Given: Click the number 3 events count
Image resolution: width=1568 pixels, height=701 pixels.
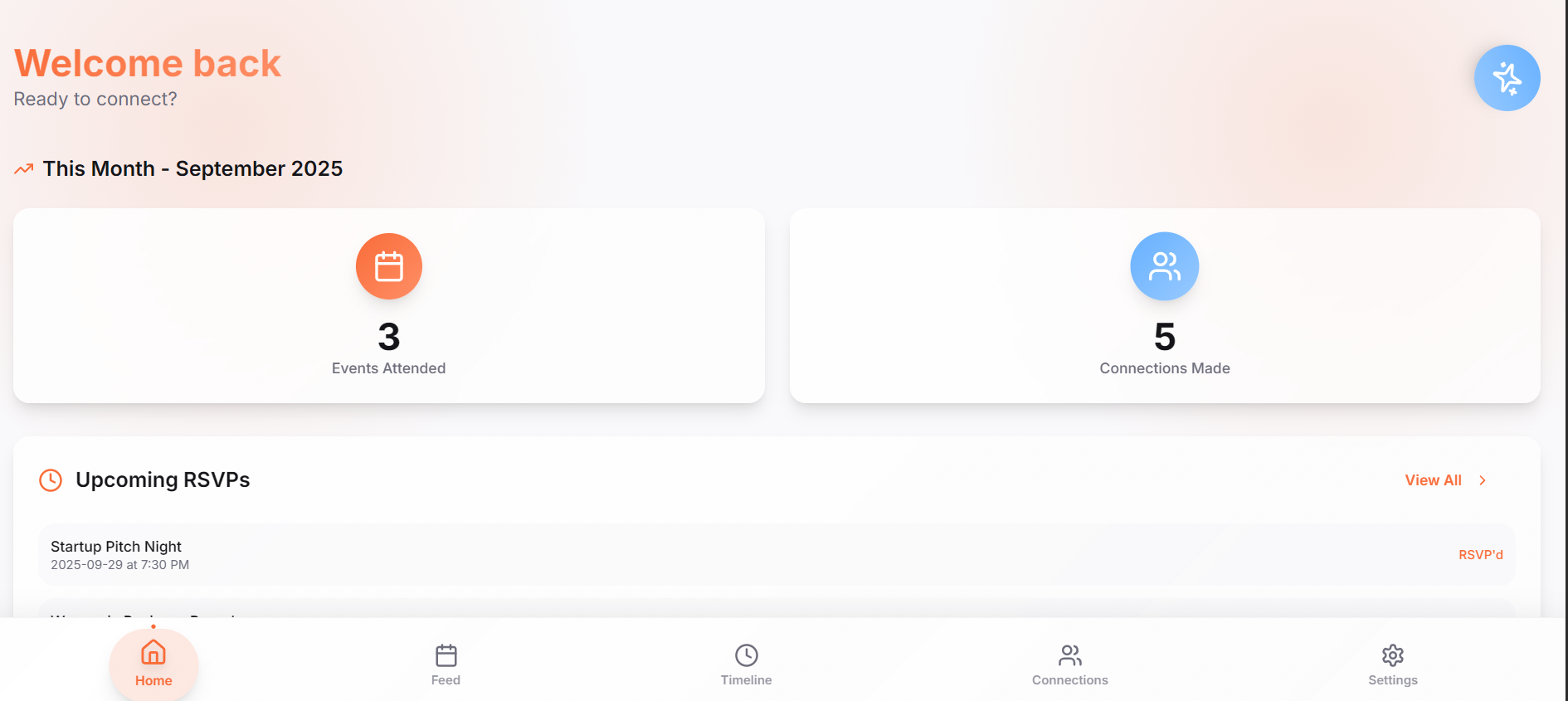Looking at the screenshot, I should (389, 337).
